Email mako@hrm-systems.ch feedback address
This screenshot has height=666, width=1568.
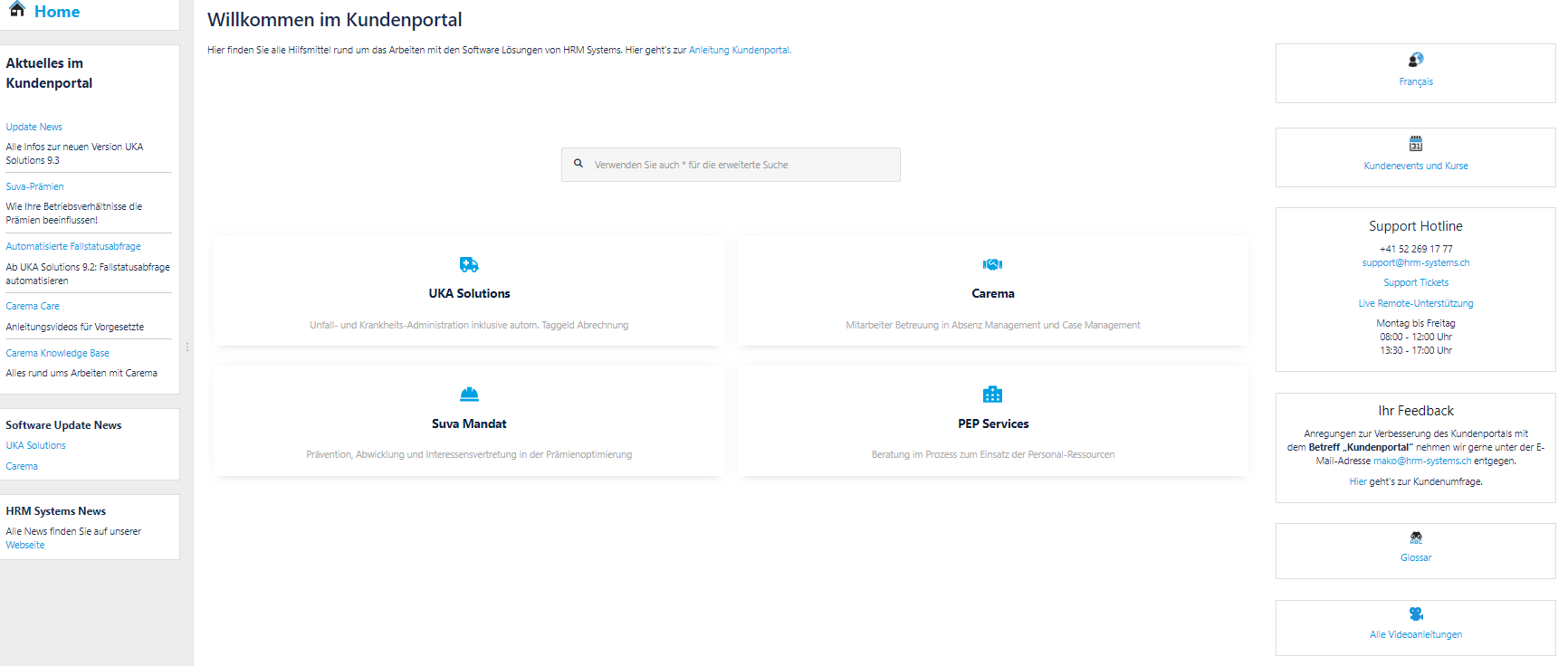[1422, 461]
